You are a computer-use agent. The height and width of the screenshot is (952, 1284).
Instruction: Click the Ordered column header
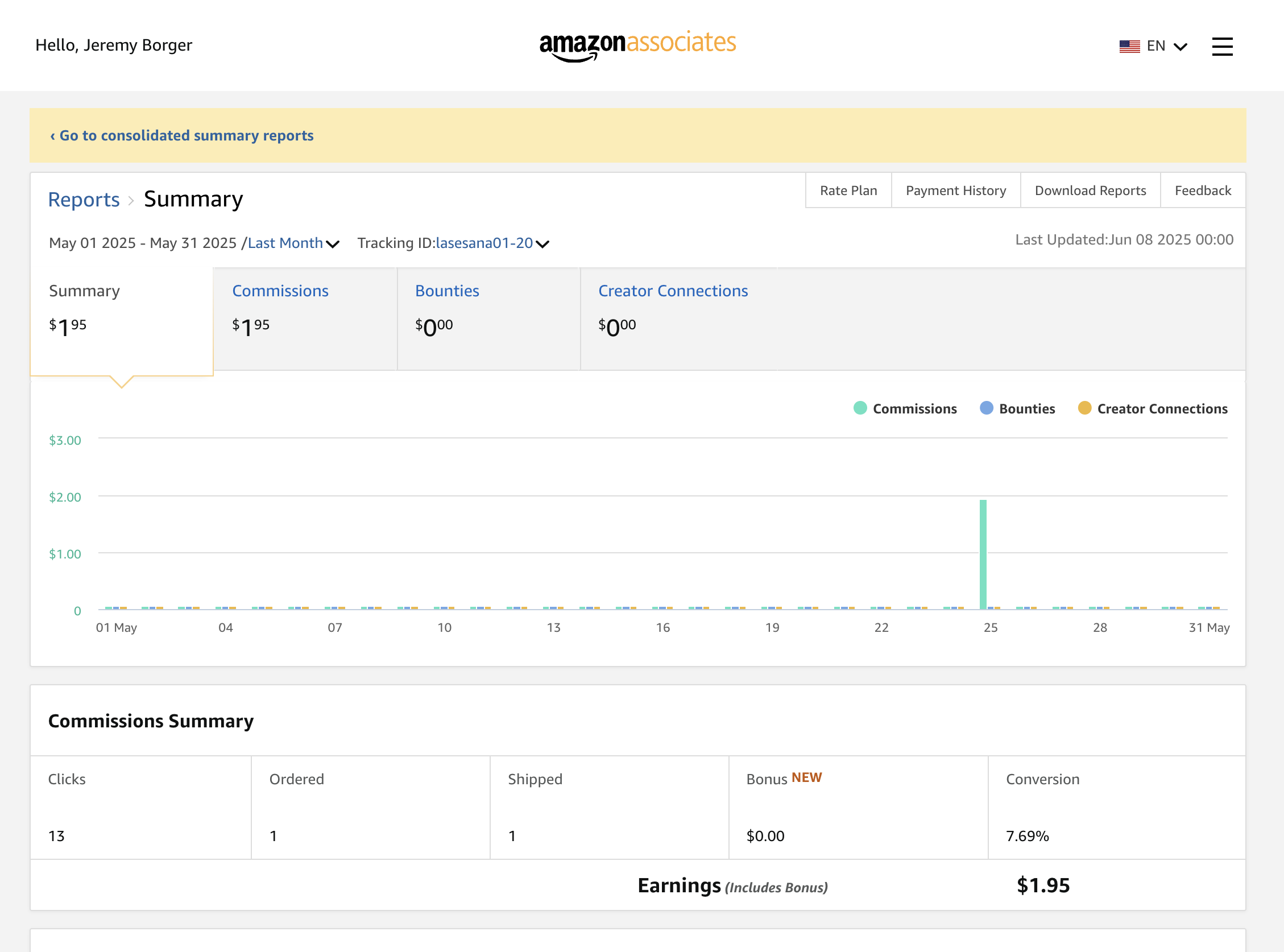[x=297, y=779]
